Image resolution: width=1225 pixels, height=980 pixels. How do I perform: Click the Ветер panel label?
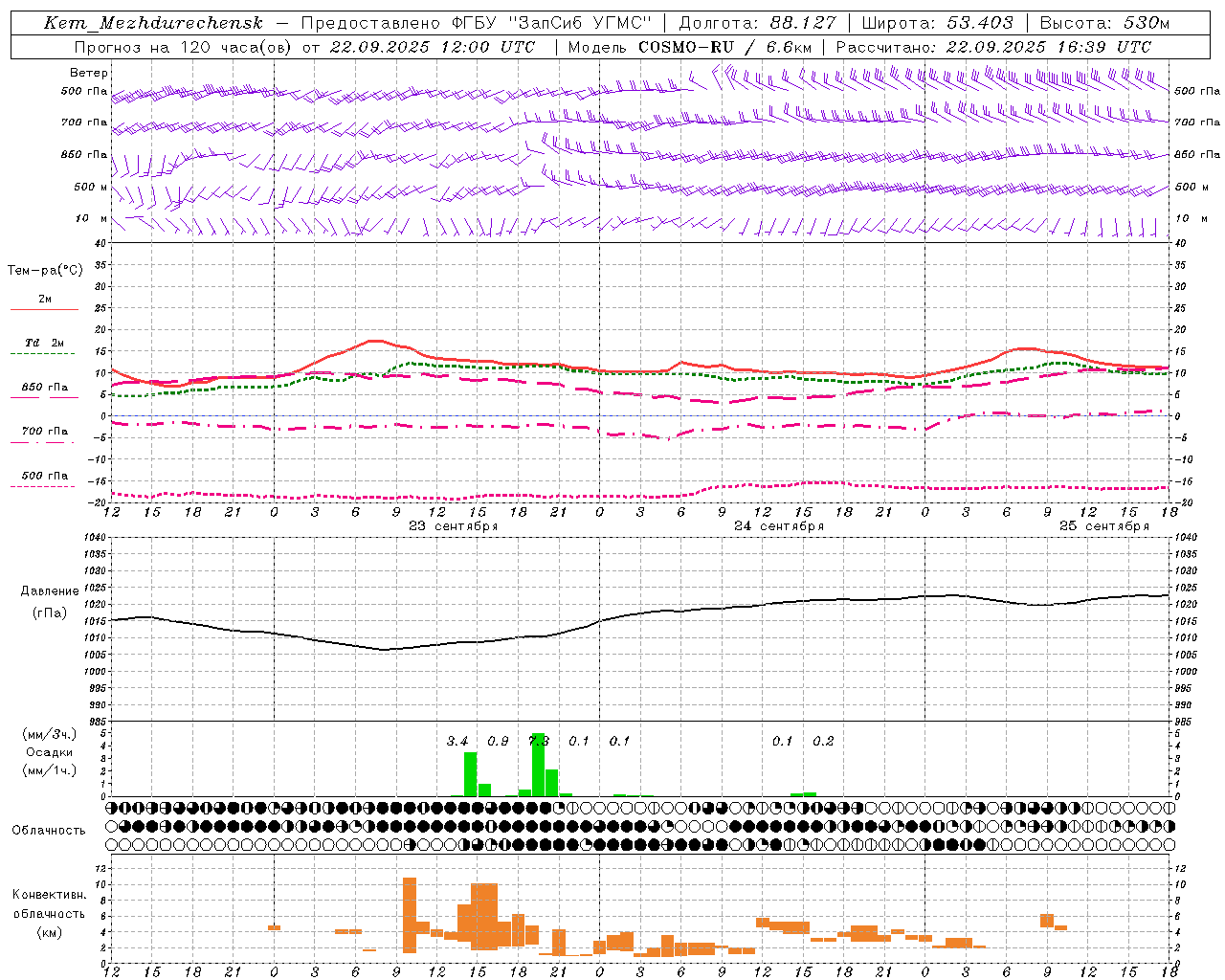(x=89, y=73)
